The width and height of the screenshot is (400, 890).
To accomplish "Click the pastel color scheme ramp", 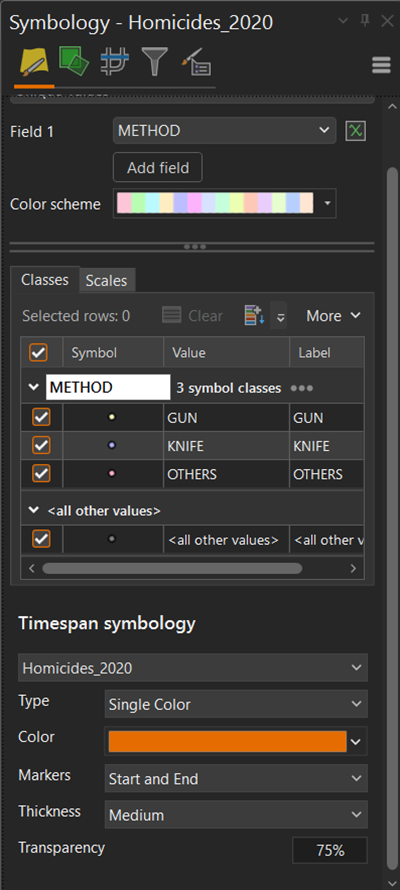I will 215,203.
